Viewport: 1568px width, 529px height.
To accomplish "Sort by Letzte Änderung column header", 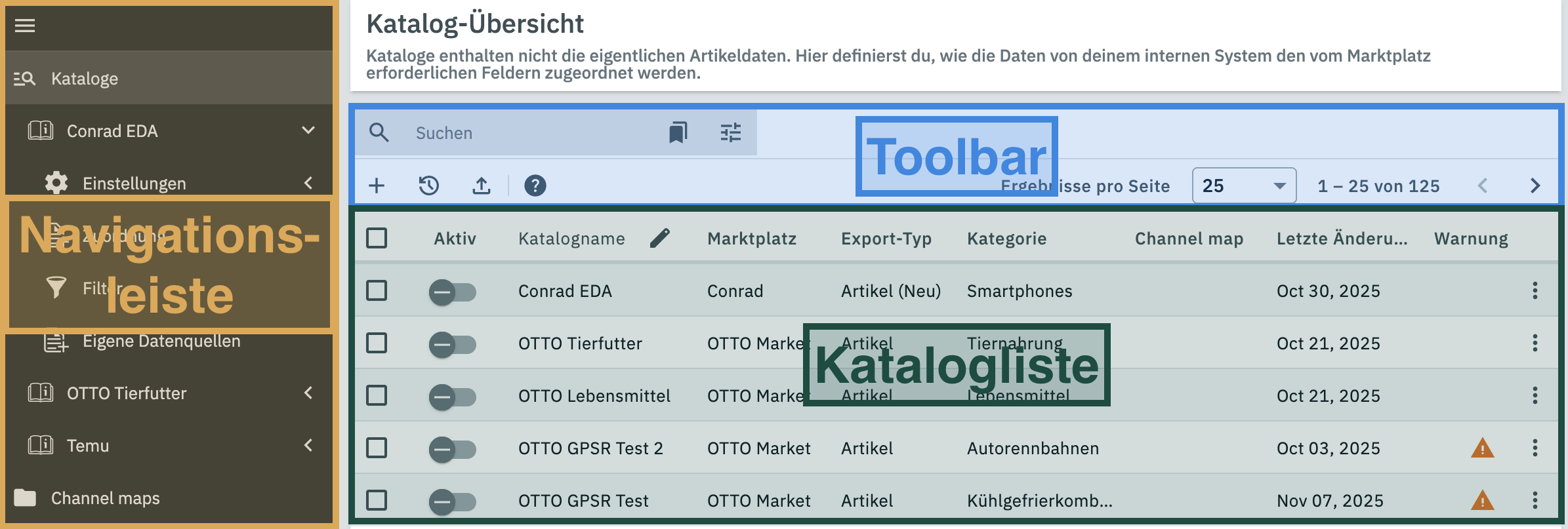I will [1342, 239].
